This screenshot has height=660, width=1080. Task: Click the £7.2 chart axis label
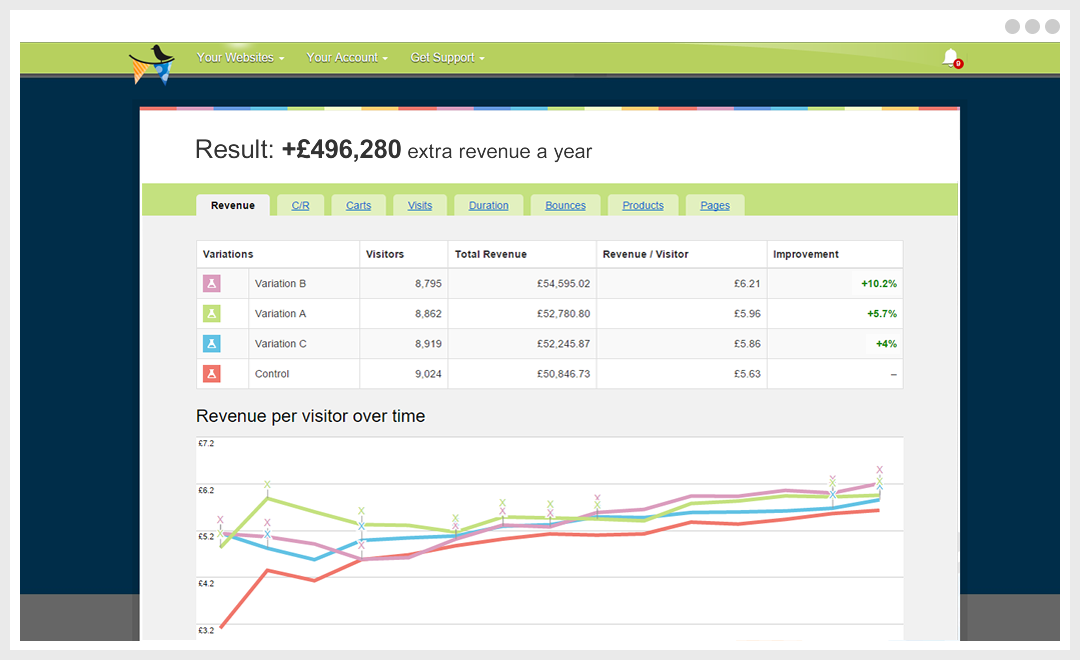[x=206, y=443]
